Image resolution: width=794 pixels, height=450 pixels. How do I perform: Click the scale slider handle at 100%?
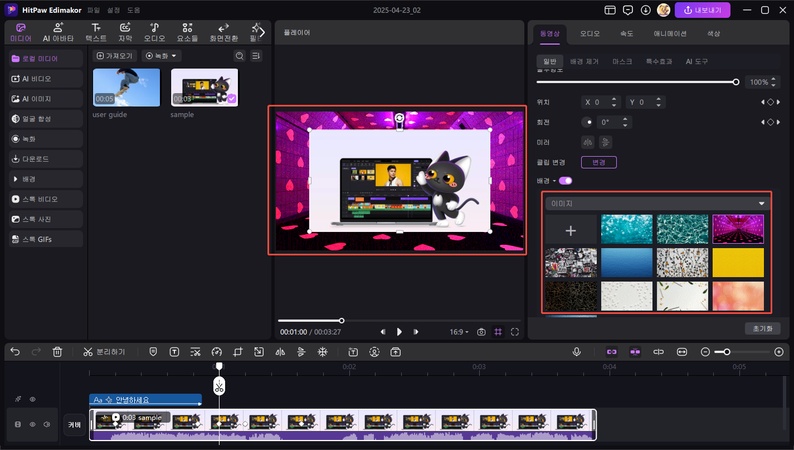tap(736, 82)
